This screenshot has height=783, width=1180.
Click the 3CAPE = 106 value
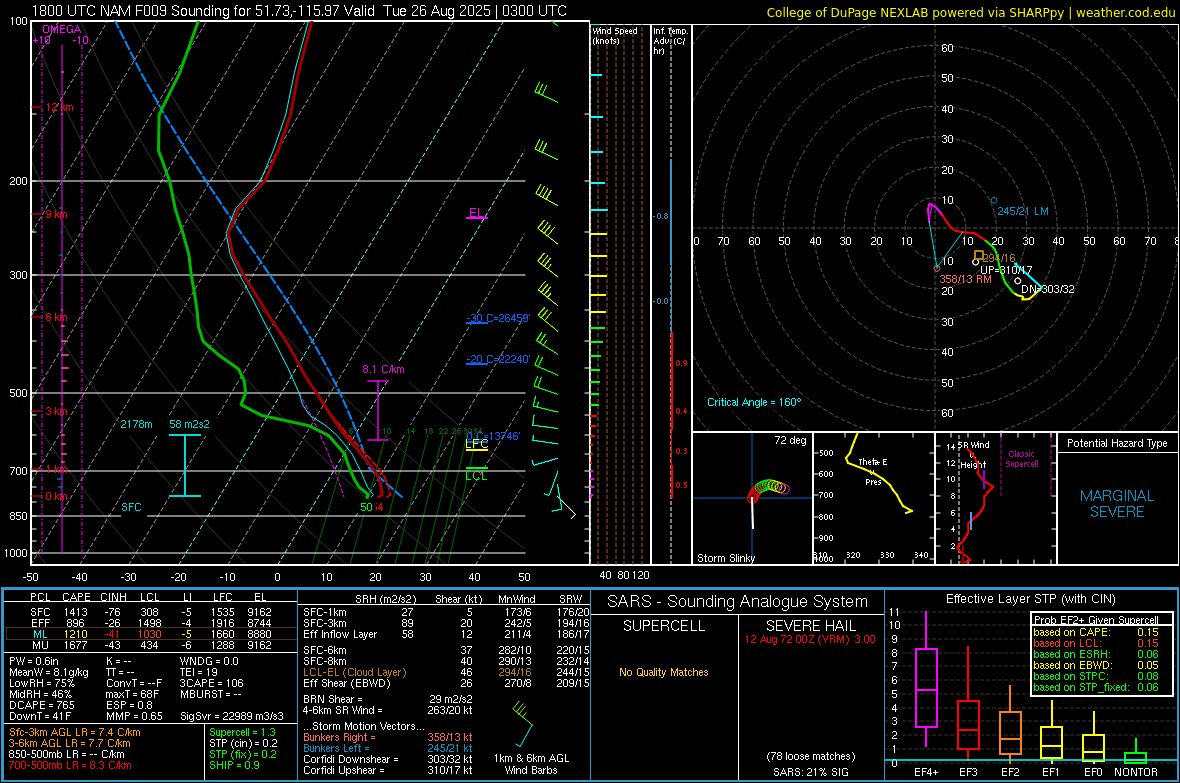click(211, 684)
